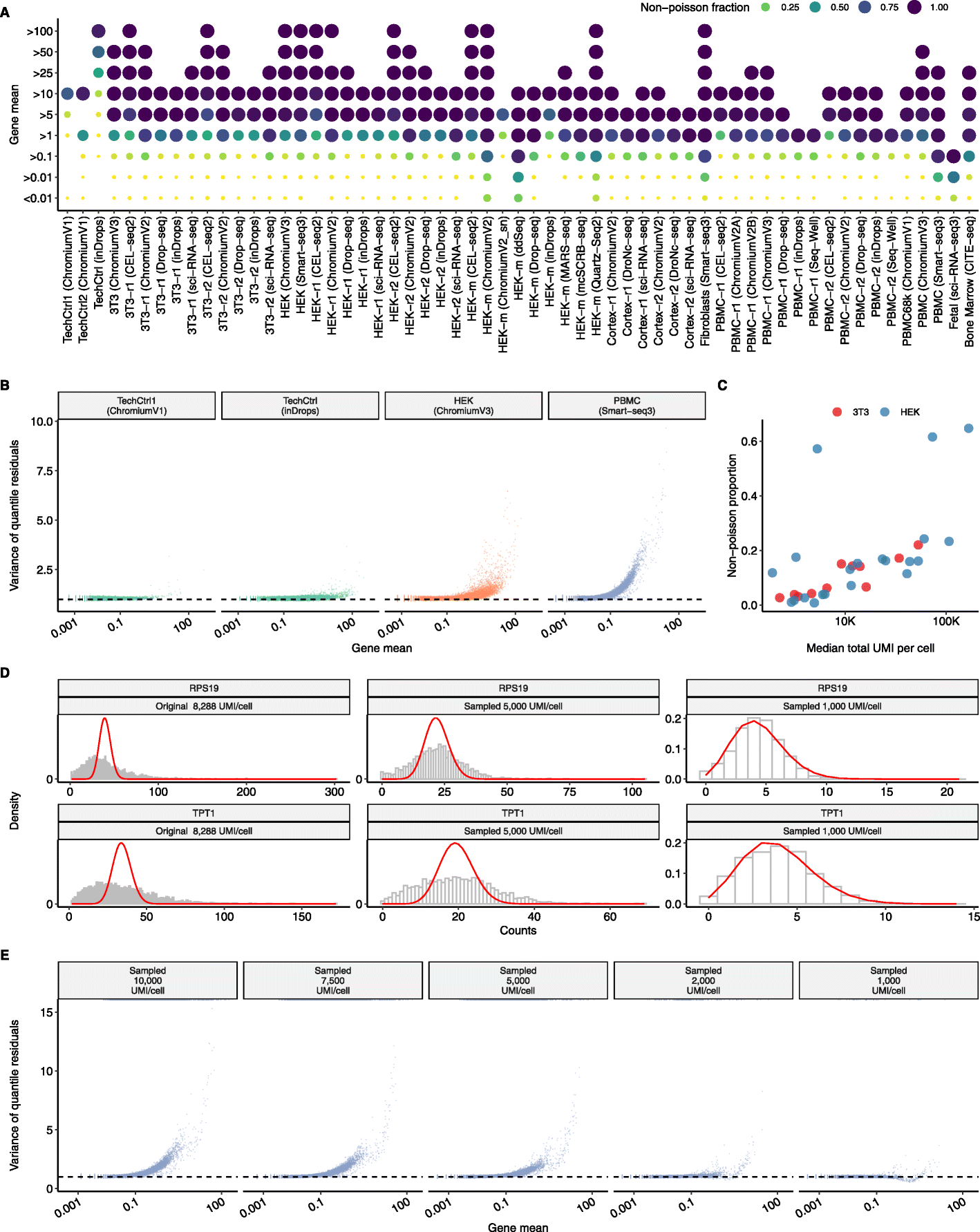
Task: Click the ">25" tick label in panel A
Action: [x=42, y=73]
